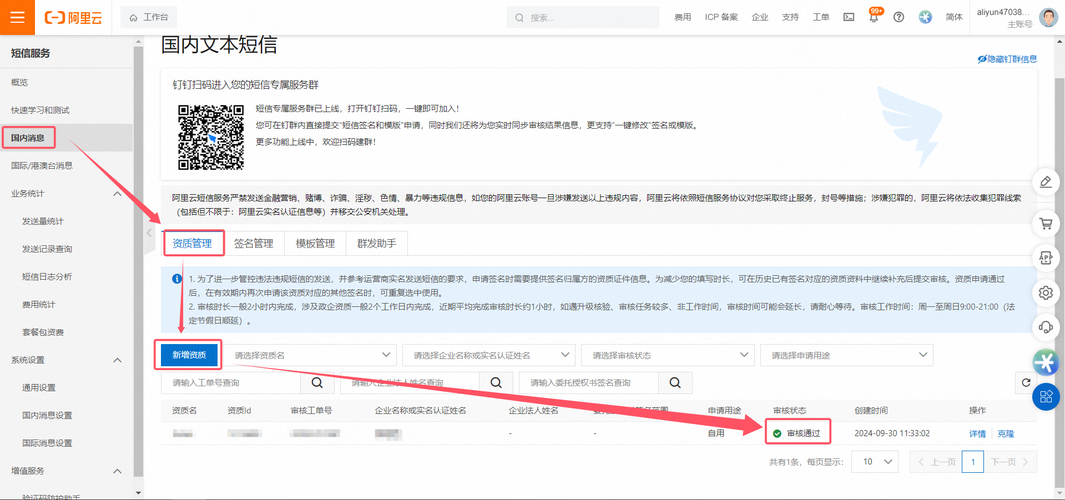Open the user avatar account menu
Image resolution: width=1065 pixels, height=500 pixels.
pyautogui.click(x=1047, y=18)
